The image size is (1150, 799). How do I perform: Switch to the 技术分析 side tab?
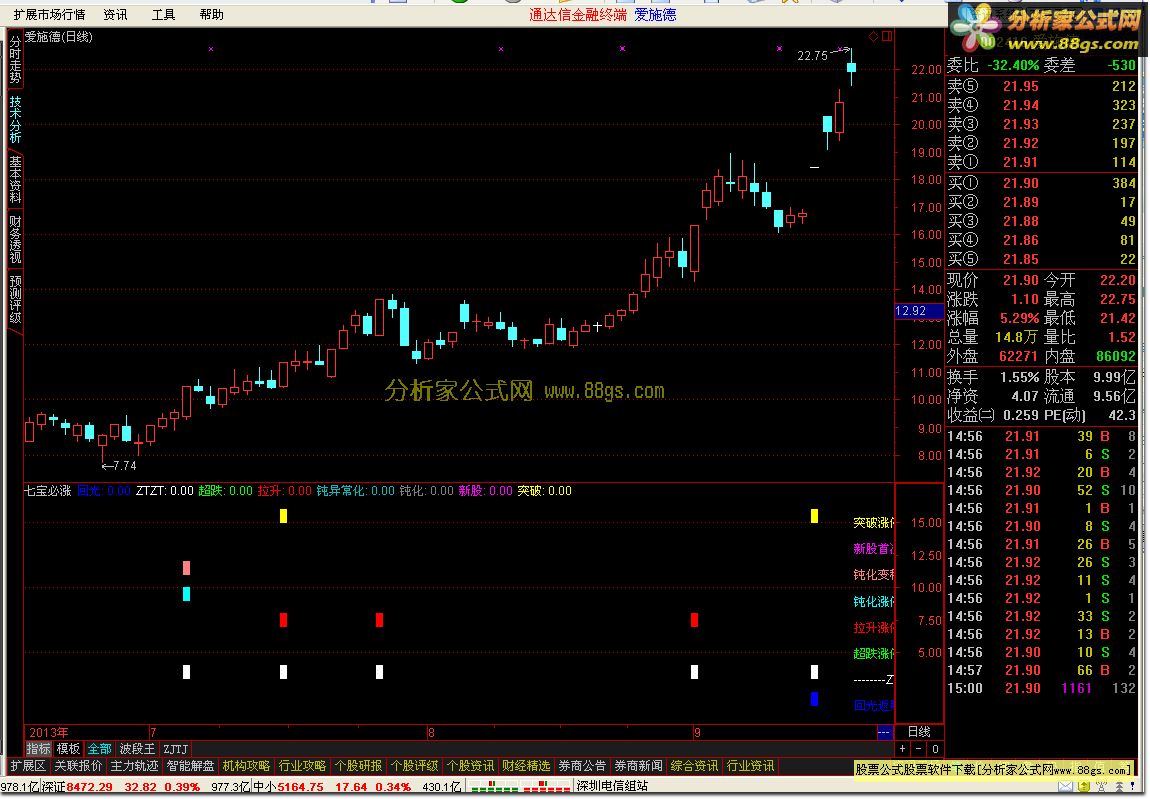15,119
